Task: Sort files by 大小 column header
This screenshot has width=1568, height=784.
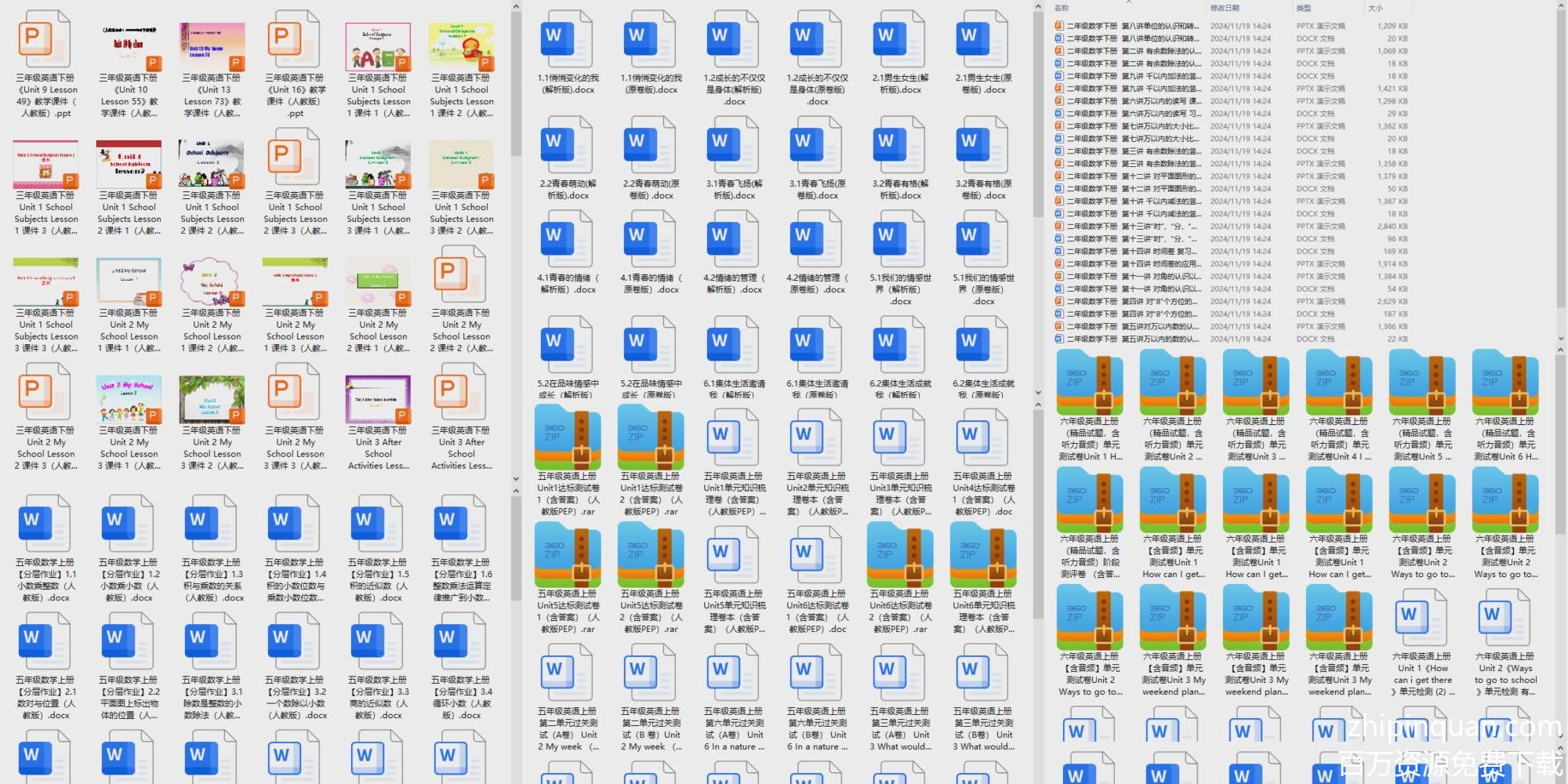Action: pyautogui.click(x=1376, y=8)
